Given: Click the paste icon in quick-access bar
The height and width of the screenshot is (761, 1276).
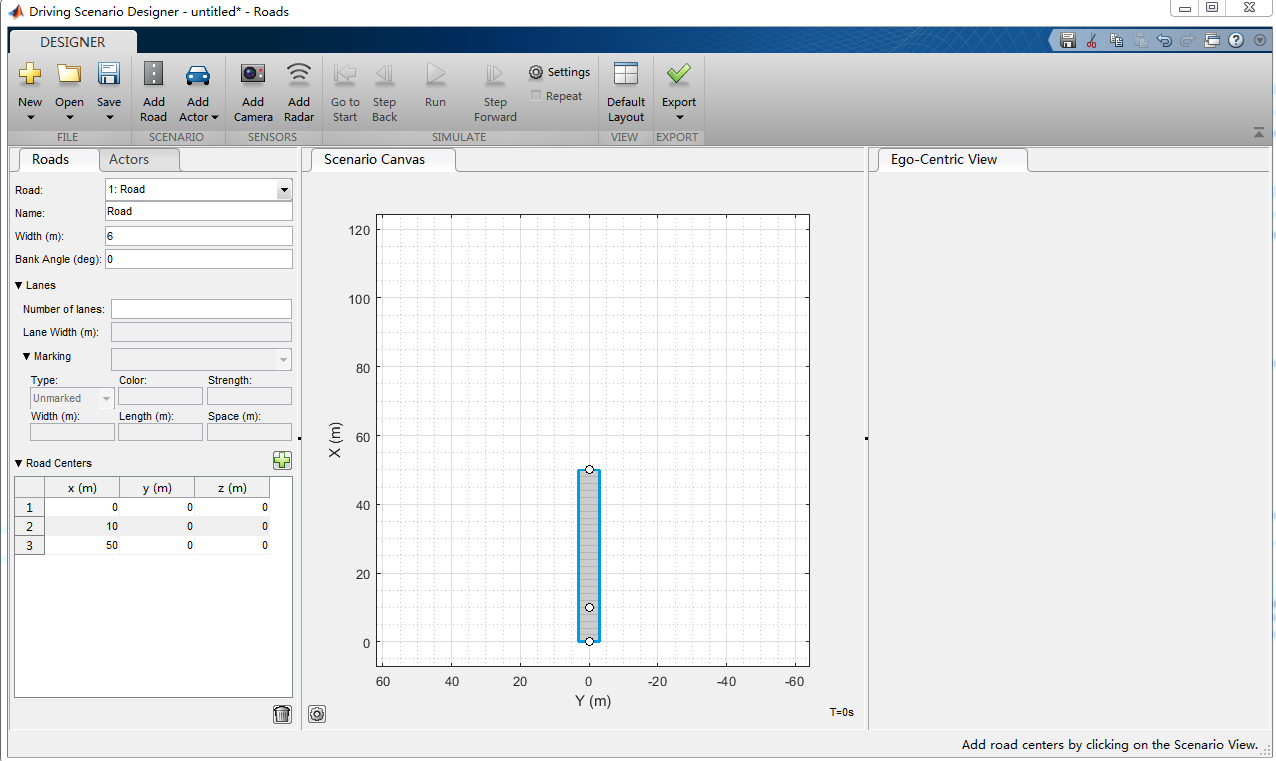Looking at the screenshot, I should (x=1140, y=41).
